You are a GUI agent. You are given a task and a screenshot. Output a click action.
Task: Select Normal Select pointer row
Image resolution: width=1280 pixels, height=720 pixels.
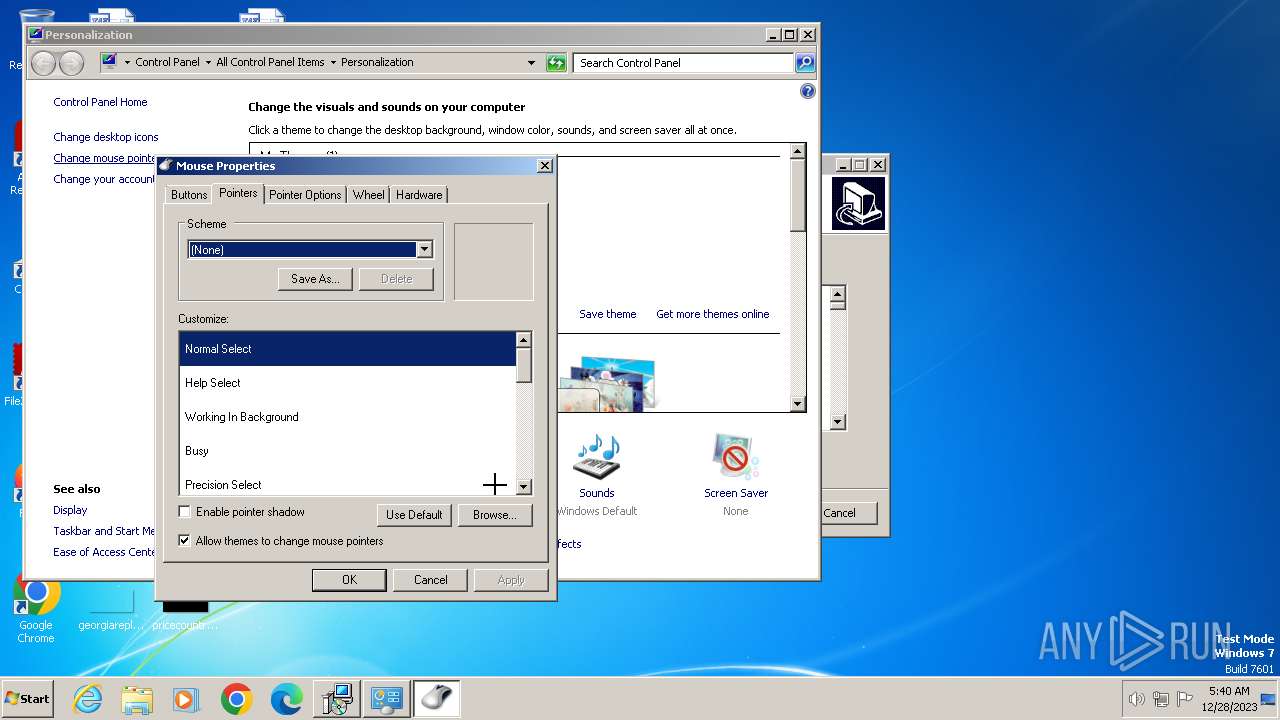[347, 349]
